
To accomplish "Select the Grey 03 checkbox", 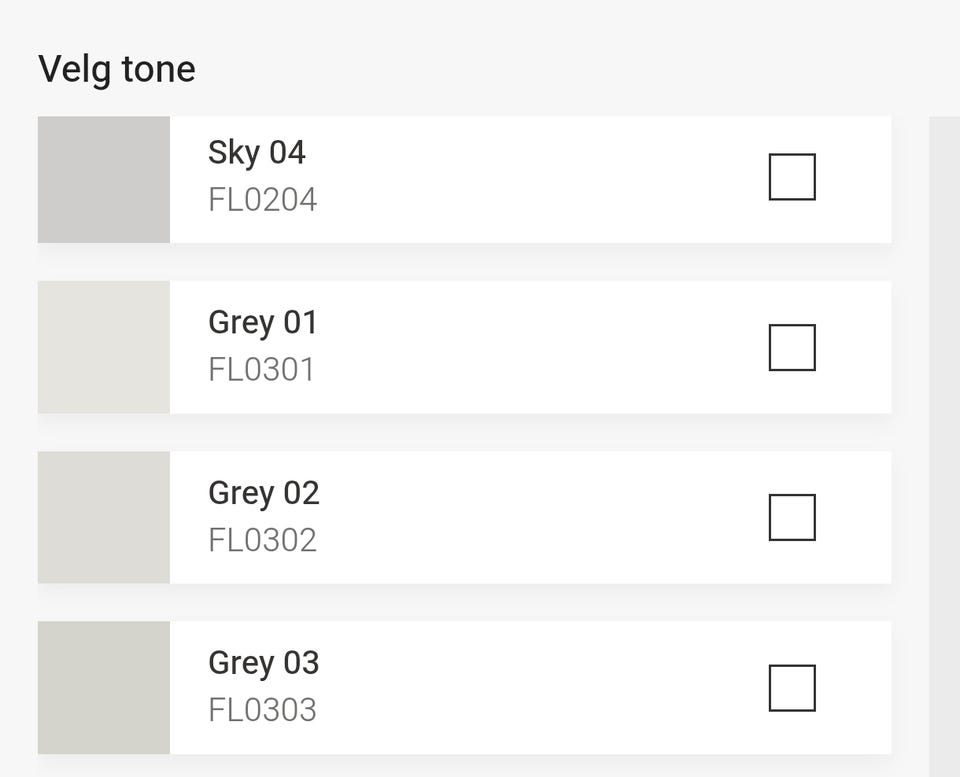I will pyautogui.click(x=792, y=688).
